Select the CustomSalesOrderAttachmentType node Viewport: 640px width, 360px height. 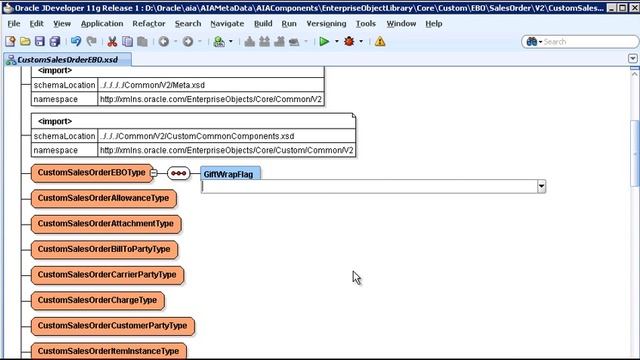pos(106,224)
